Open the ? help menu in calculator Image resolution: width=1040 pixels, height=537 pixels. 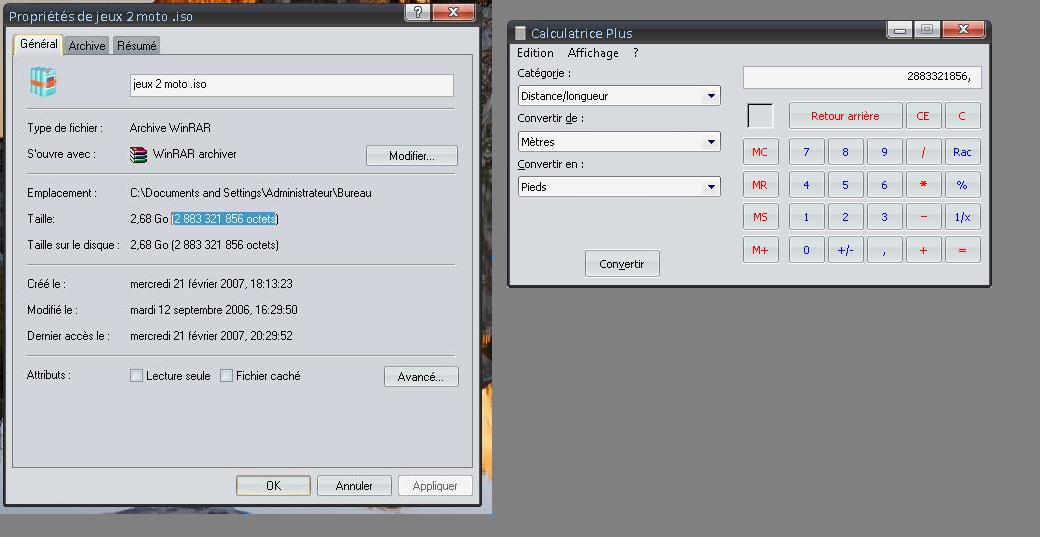pyautogui.click(x=635, y=53)
